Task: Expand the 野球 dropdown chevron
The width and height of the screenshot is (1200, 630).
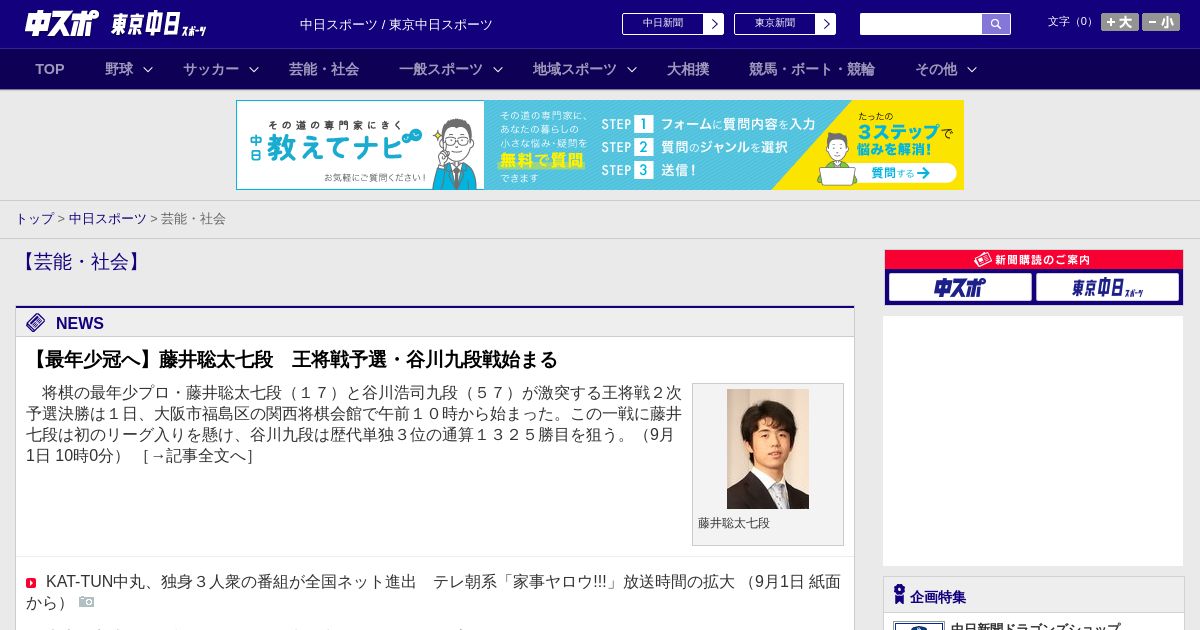Action: coord(148,69)
